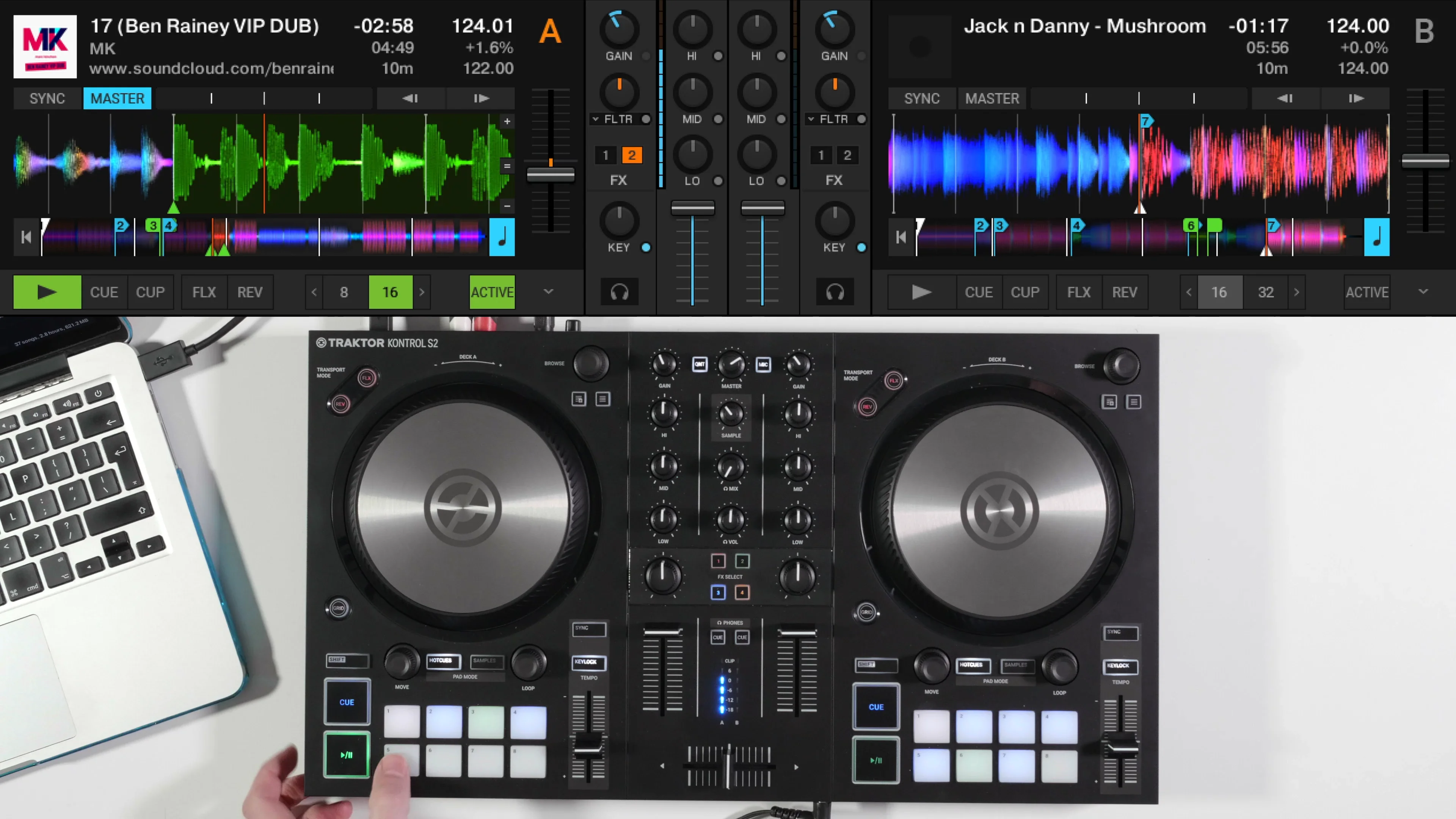Click Deck A blue musical note icon
The width and height of the screenshot is (1456, 819).
(502, 237)
